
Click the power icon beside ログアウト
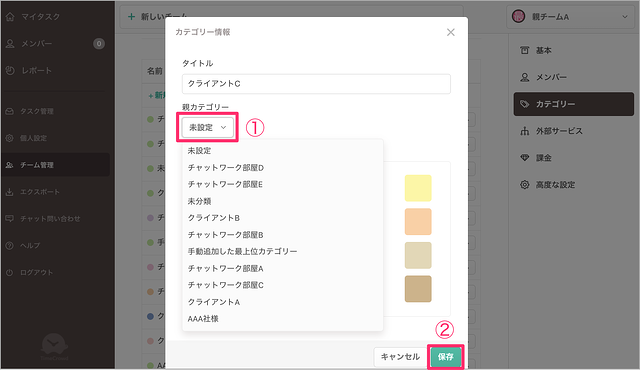[x=9, y=273]
